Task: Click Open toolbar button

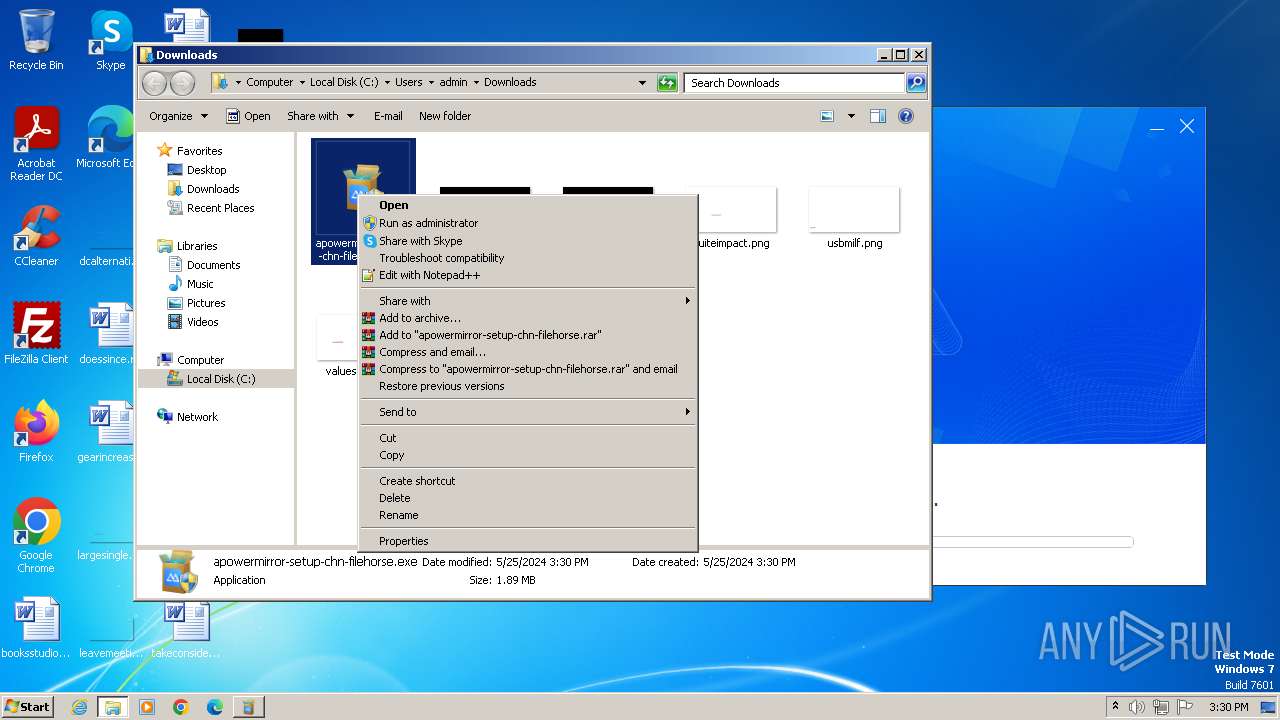Action: pyautogui.click(x=248, y=116)
